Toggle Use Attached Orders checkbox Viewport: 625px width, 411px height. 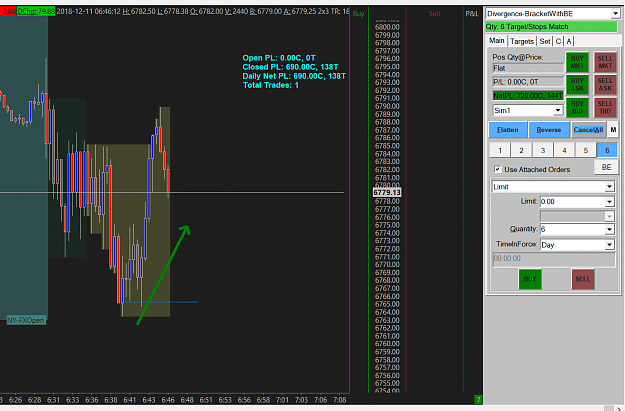[497, 169]
